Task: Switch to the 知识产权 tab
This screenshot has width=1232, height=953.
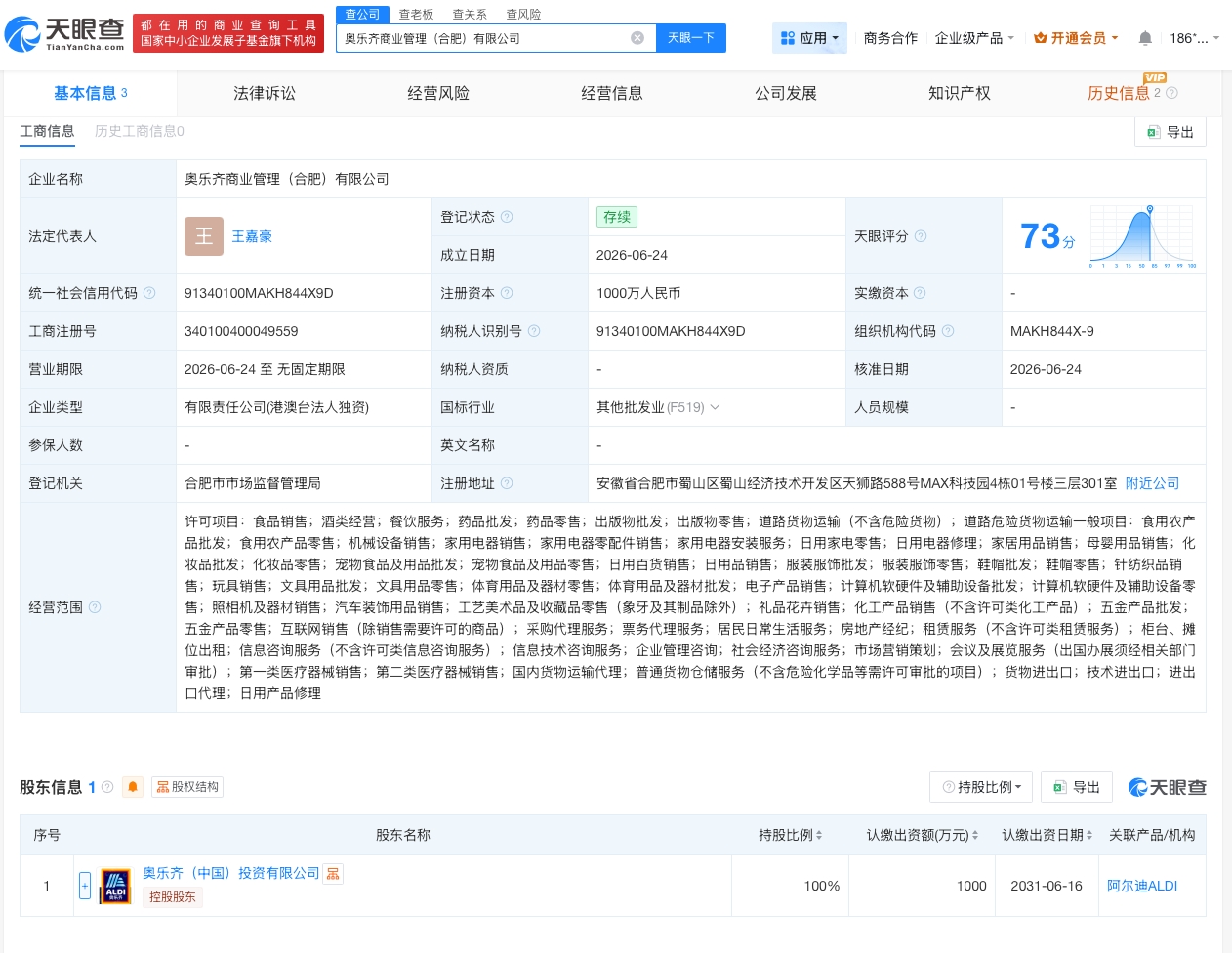Action: coord(960,93)
